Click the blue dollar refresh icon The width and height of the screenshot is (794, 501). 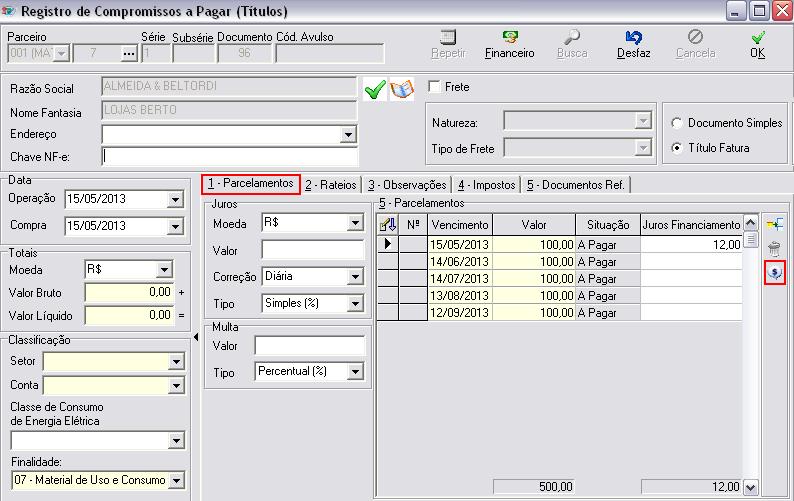point(773,272)
